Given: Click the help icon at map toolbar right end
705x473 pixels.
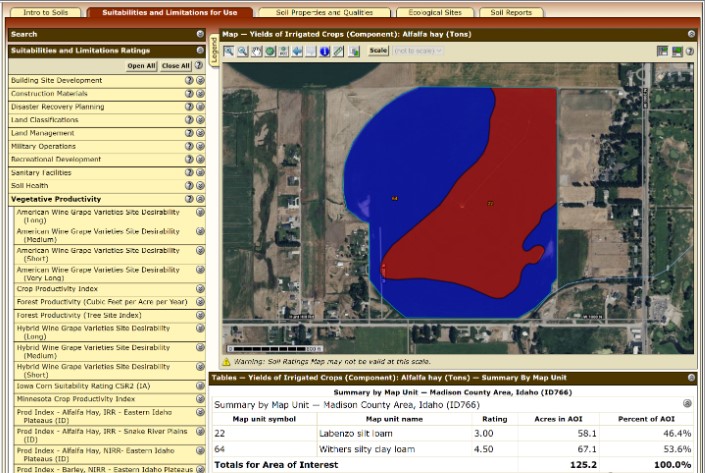Looking at the screenshot, I should coord(690,51).
